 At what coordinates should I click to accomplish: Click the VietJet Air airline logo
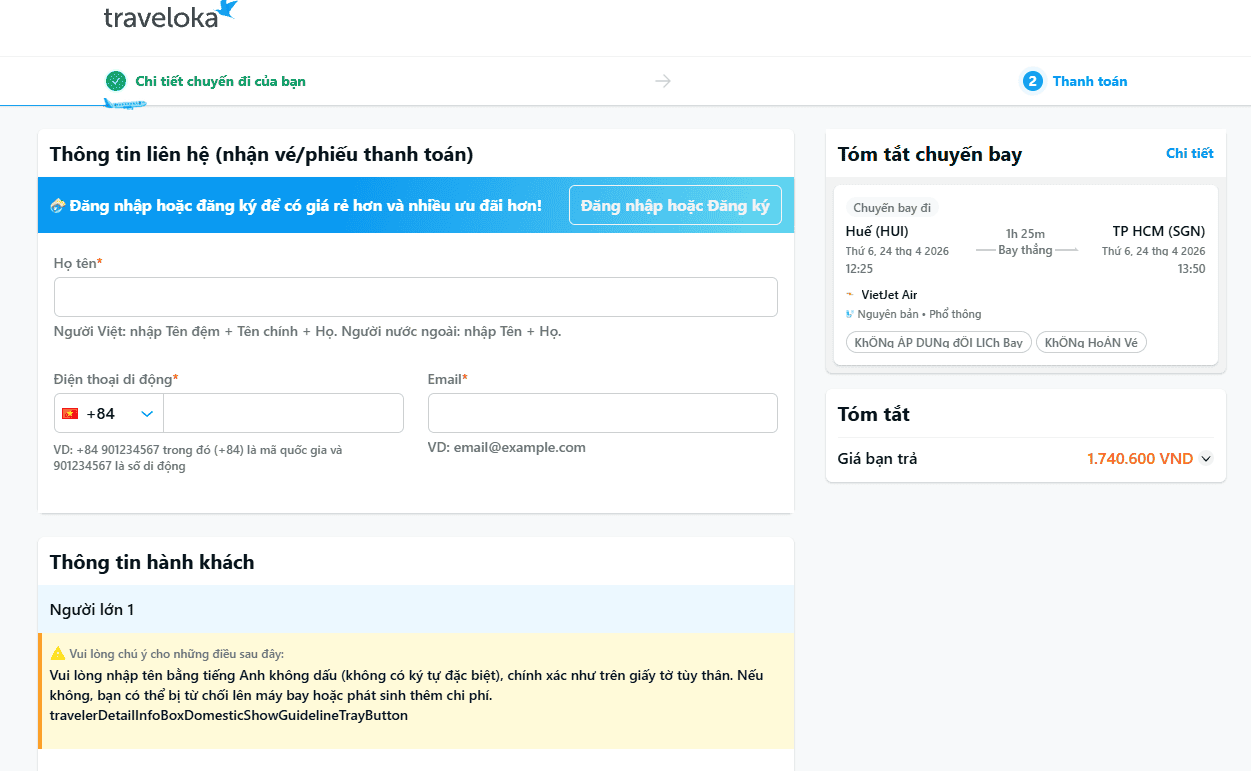(x=850, y=295)
